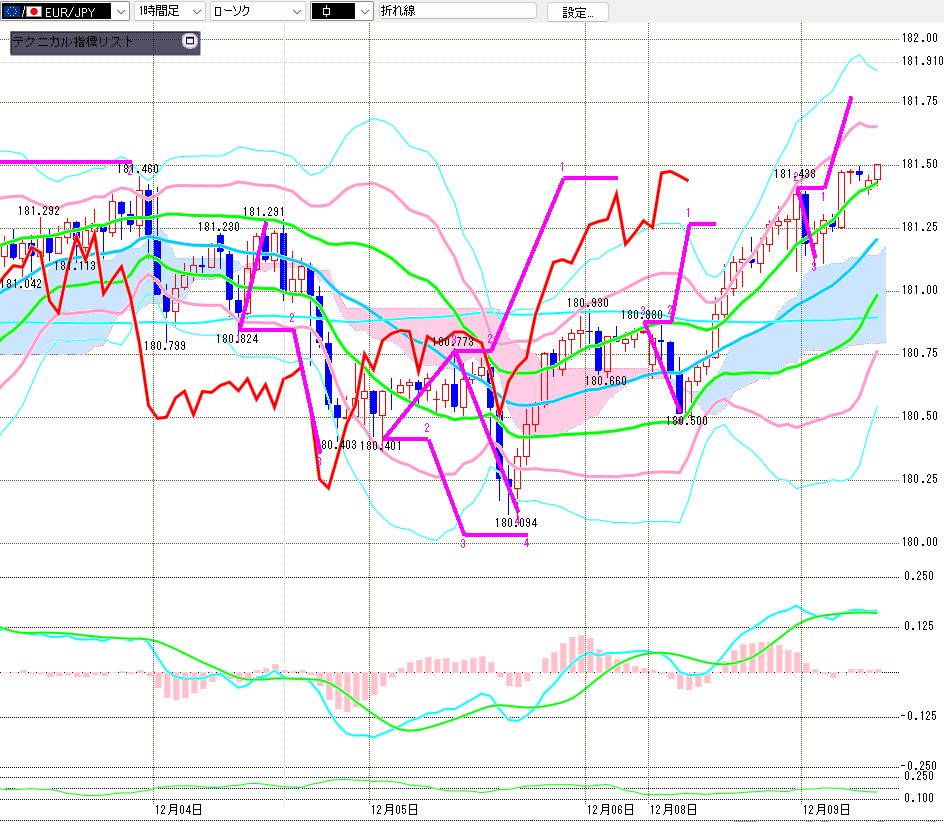
Task: Select the 12月09日 date marker
Action: (x=827, y=809)
